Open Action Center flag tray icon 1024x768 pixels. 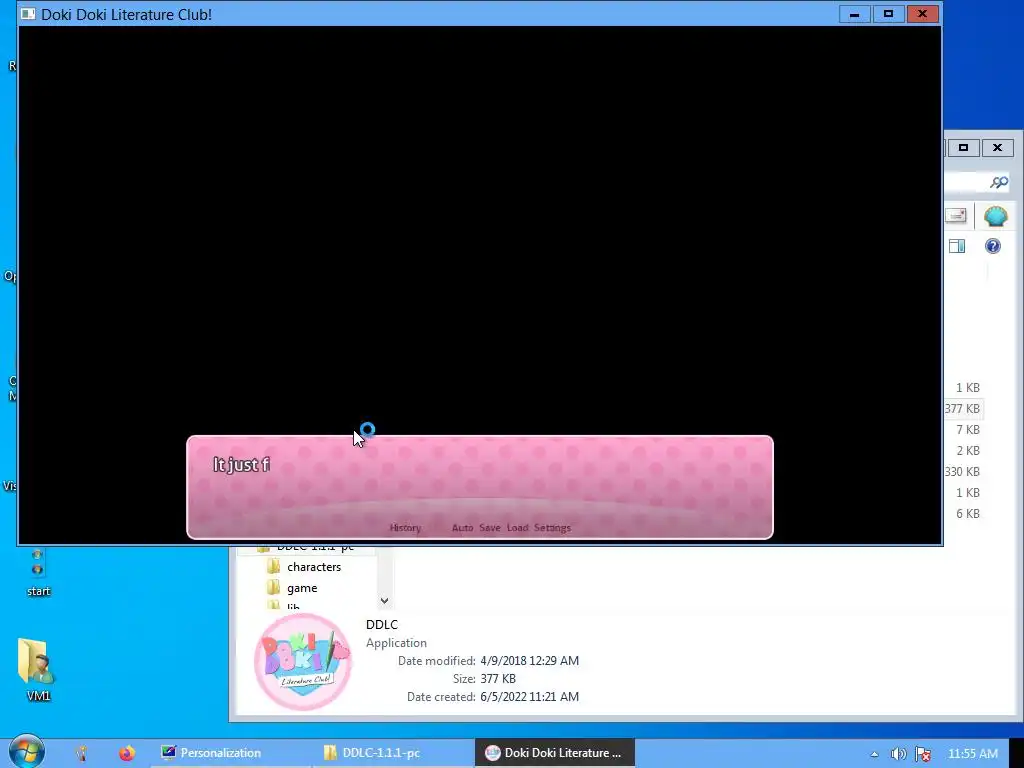click(x=923, y=754)
